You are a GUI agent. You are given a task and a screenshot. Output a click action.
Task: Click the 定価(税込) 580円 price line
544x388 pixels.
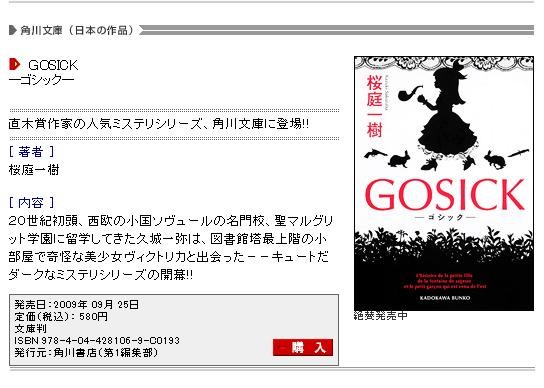point(61,317)
